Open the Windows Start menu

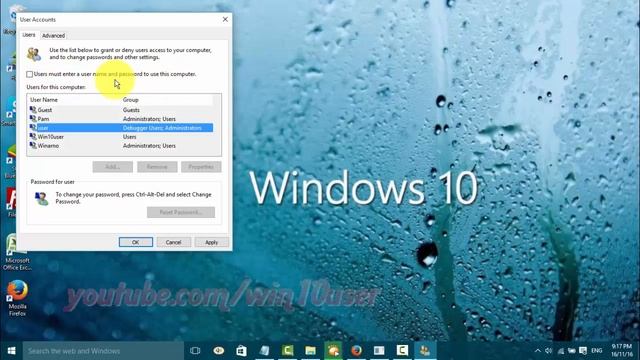click(x=11, y=351)
